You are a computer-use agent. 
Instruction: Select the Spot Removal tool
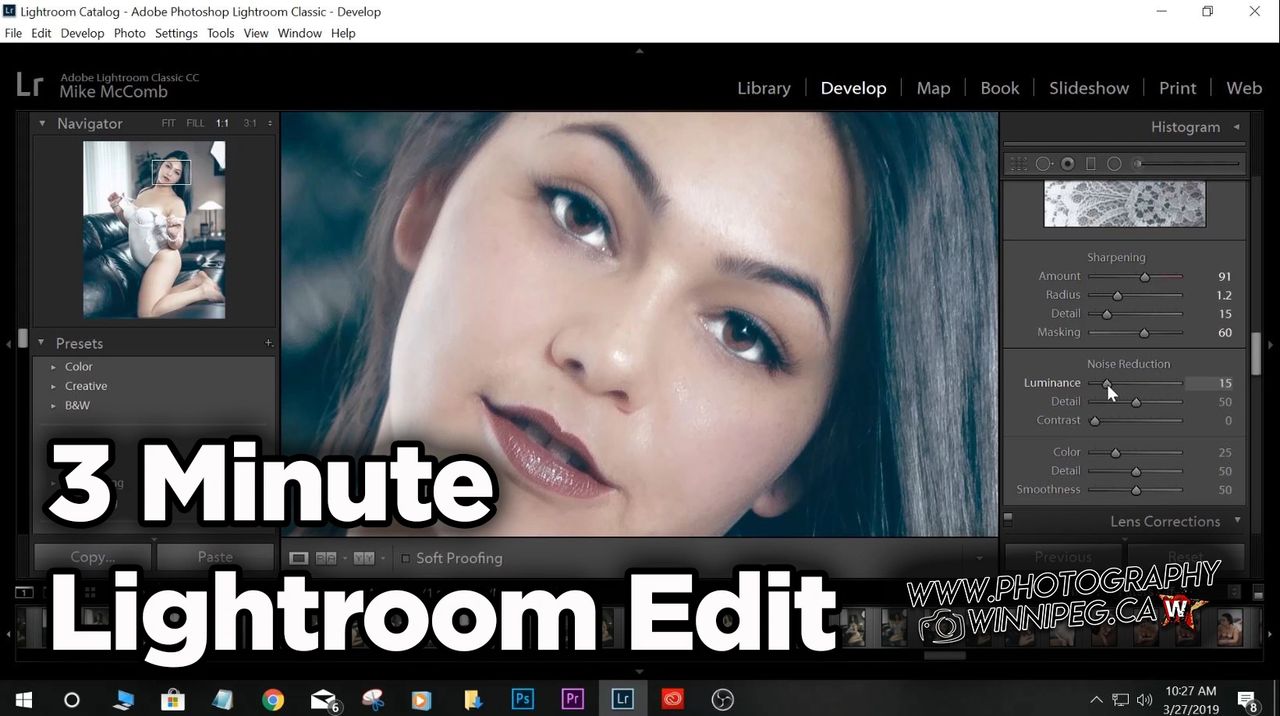tap(1043, 164)
